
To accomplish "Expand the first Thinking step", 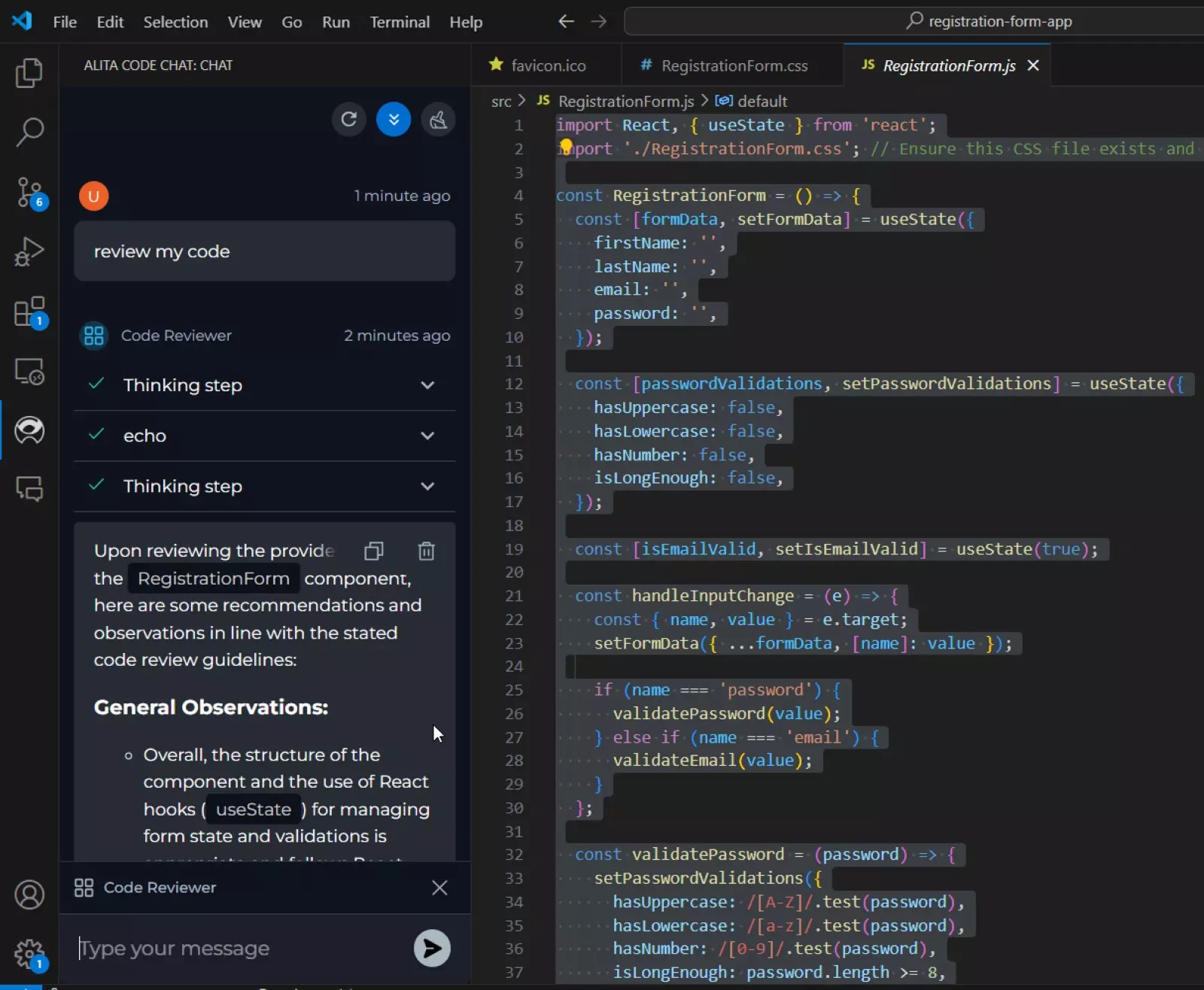I will (427, 385).
